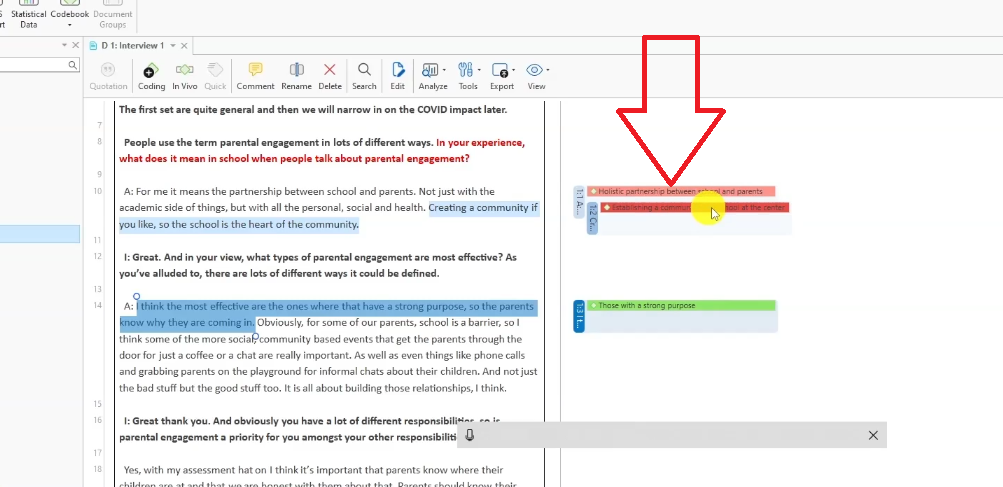Add a Comment to the quotation

point(255,73)
